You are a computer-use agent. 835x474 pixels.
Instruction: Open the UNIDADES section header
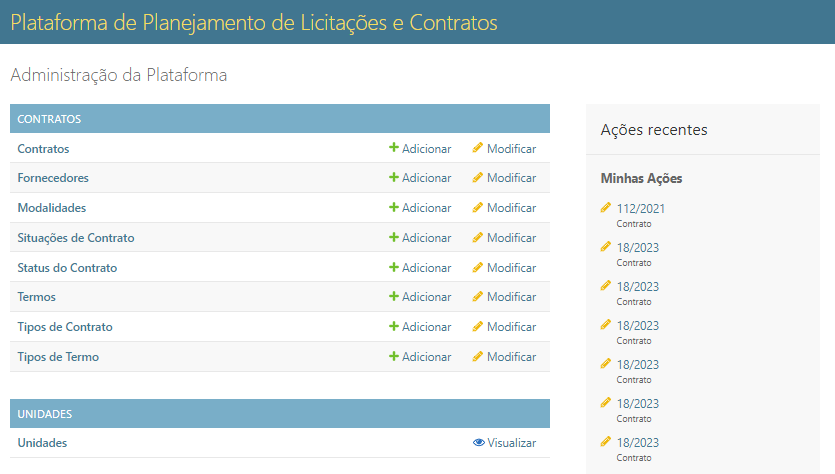point(45,414)
